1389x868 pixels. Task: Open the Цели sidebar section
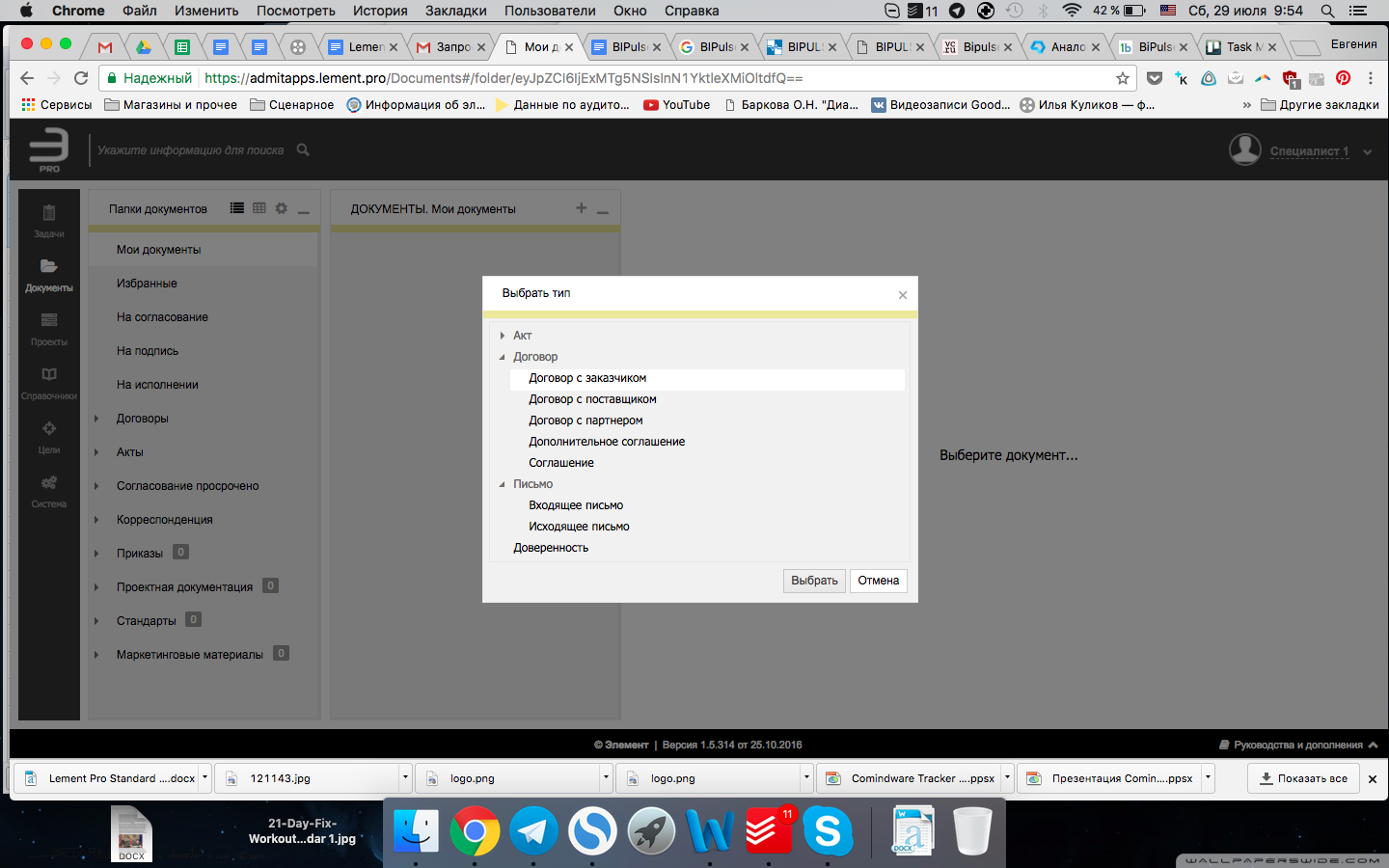coord(49,437)
